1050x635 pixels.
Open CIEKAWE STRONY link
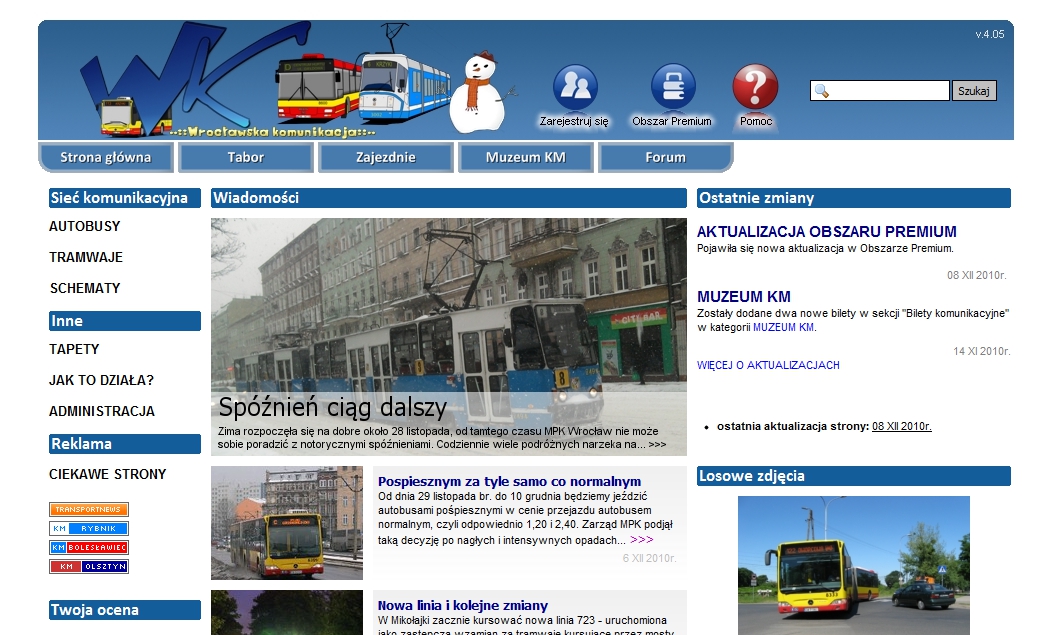pyautogui.click(x=108, y=474)
